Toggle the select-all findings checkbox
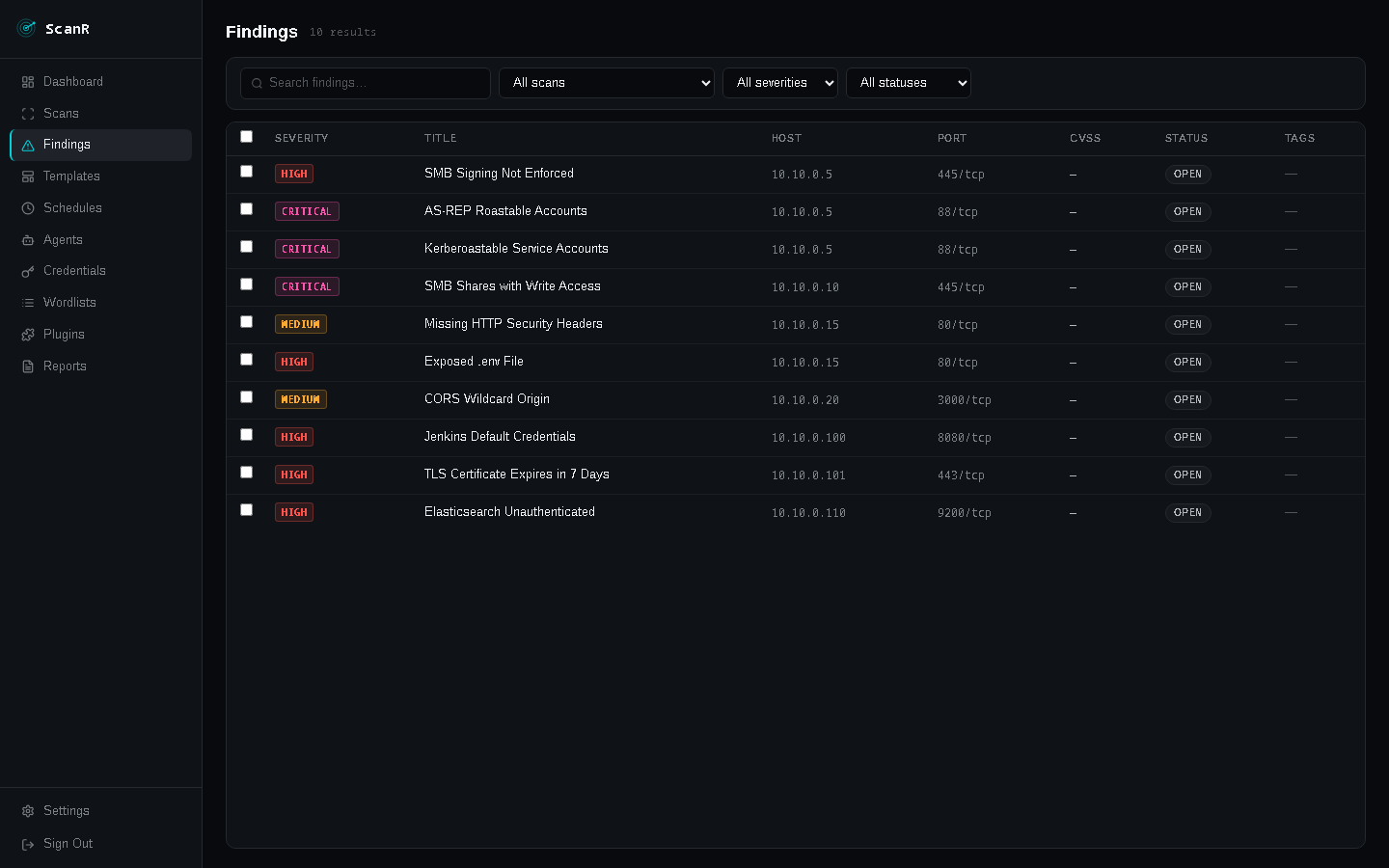This screenshot has height=868, width=1389. pyautogui.click(x=246, y=137)
